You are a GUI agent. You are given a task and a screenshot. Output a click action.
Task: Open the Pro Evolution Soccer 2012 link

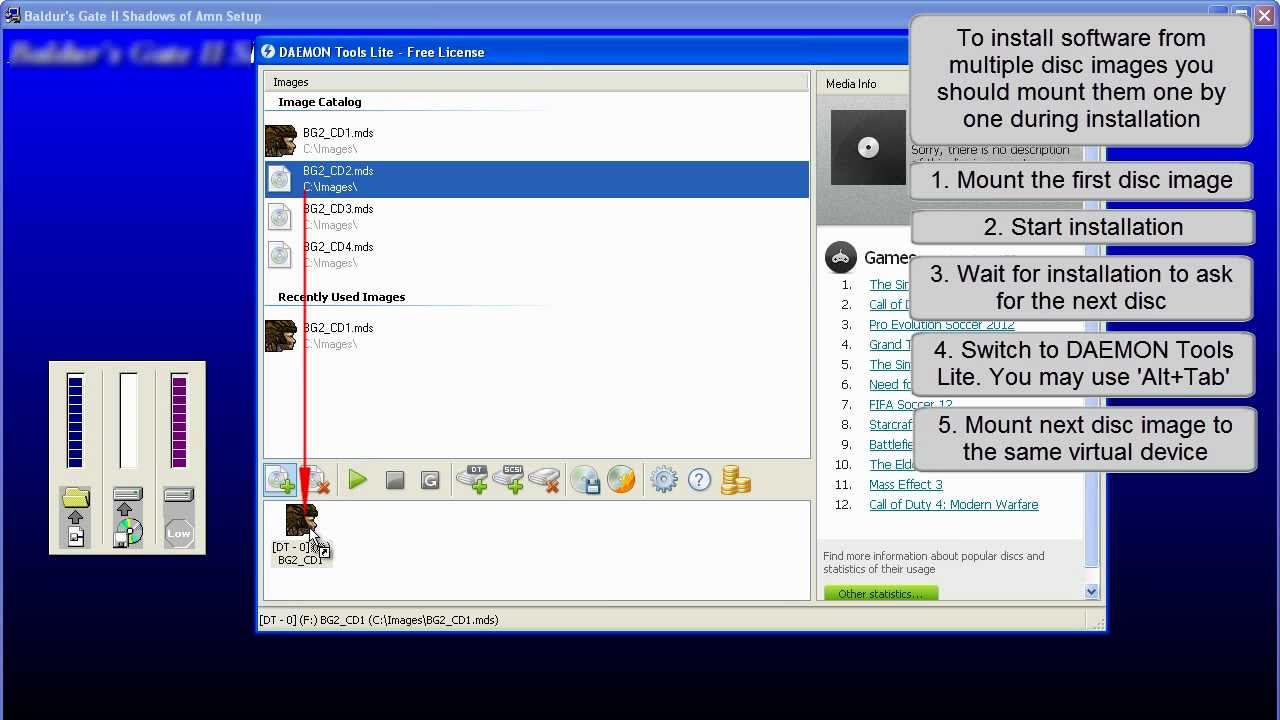[x=942, y=325]
